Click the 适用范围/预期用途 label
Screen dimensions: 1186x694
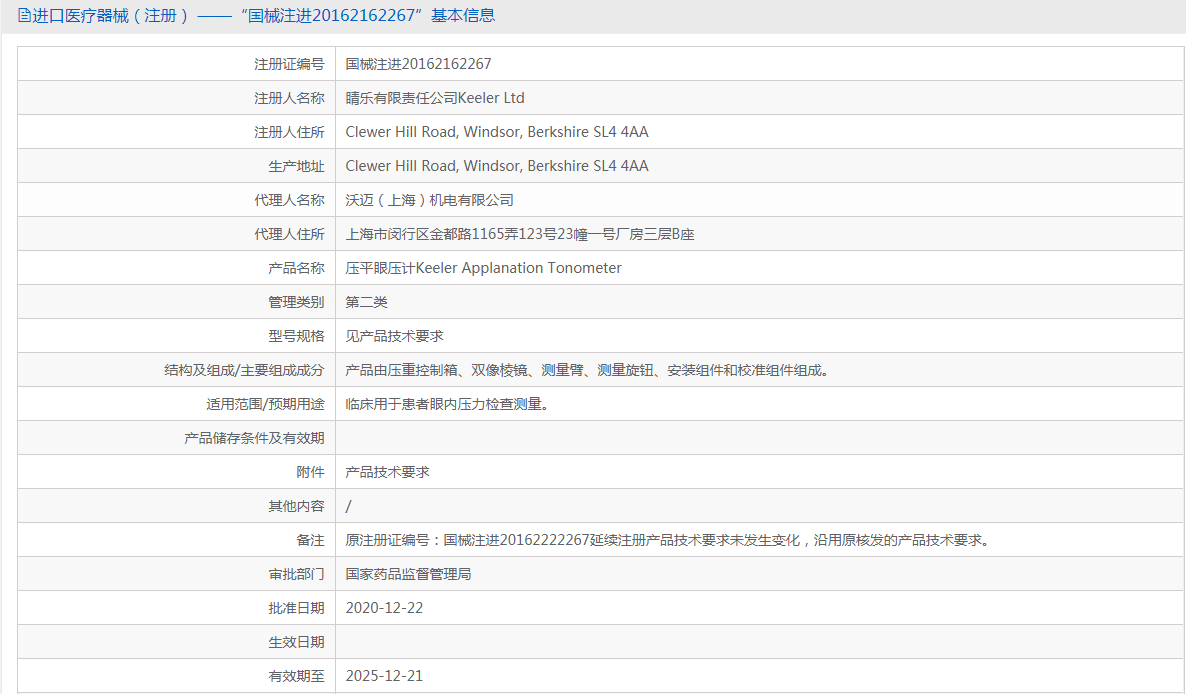point(265,404)
